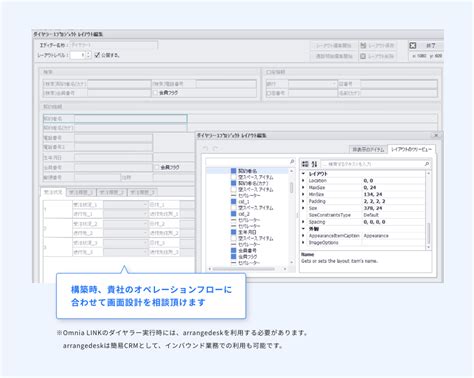The width and height of the screenshot is (474, 378).
Task: Toggle the 公開する checkbox
Action: [97, 55]
